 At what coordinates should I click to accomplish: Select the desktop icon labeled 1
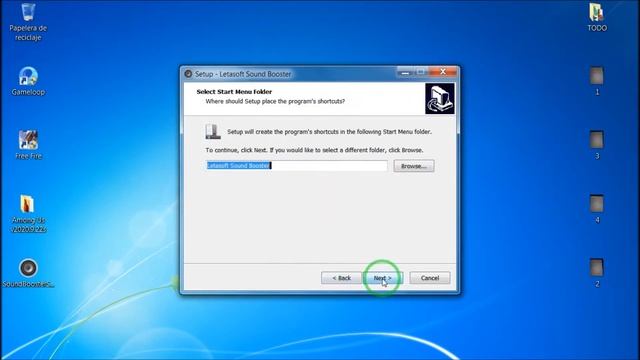coord(597,81)
